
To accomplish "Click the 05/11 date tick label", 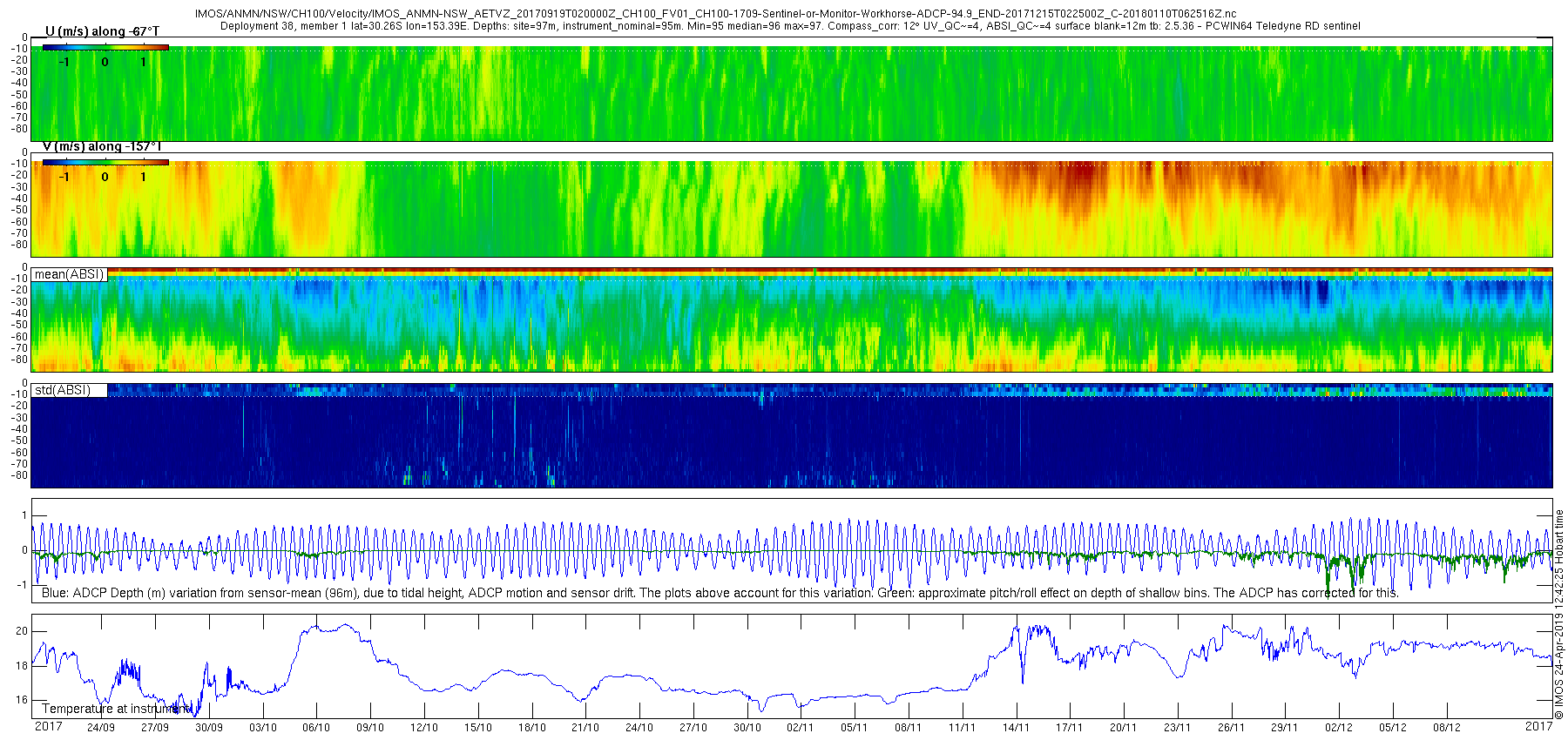I will 854,728.
